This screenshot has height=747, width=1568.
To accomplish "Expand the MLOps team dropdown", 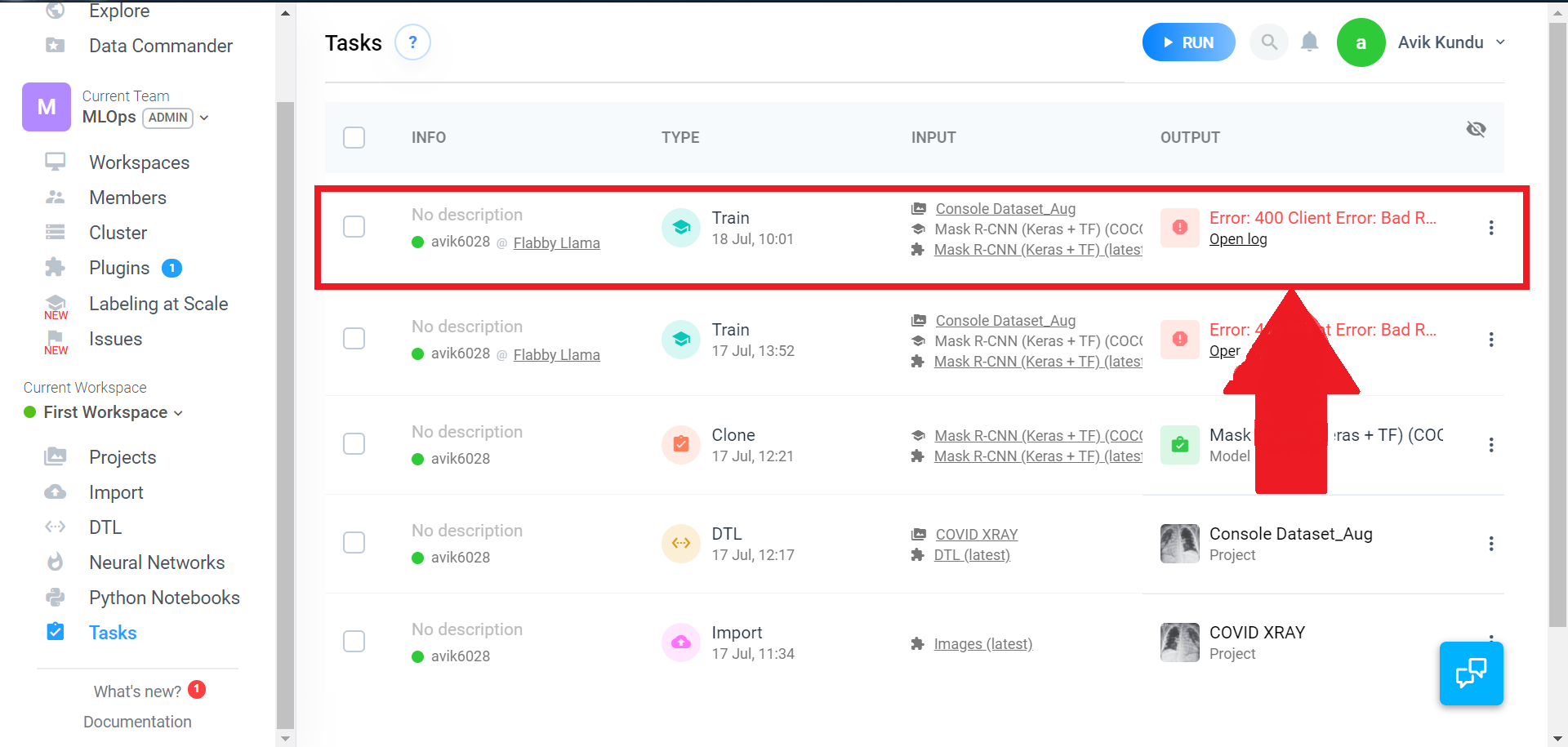I will tap(204, 118).
